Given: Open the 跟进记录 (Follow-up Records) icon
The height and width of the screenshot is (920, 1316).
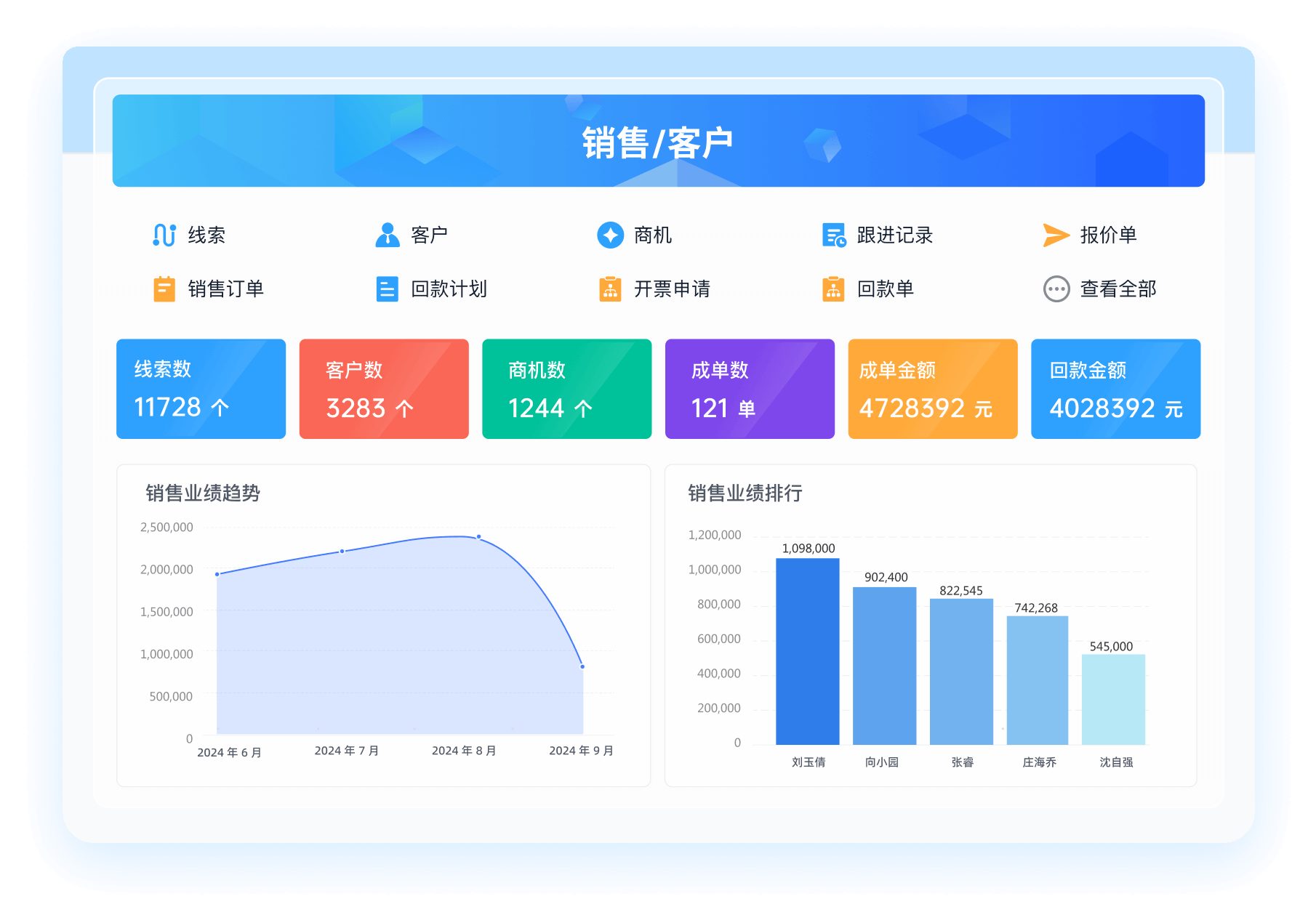Looking at the screenshot, I should point(834,234).
